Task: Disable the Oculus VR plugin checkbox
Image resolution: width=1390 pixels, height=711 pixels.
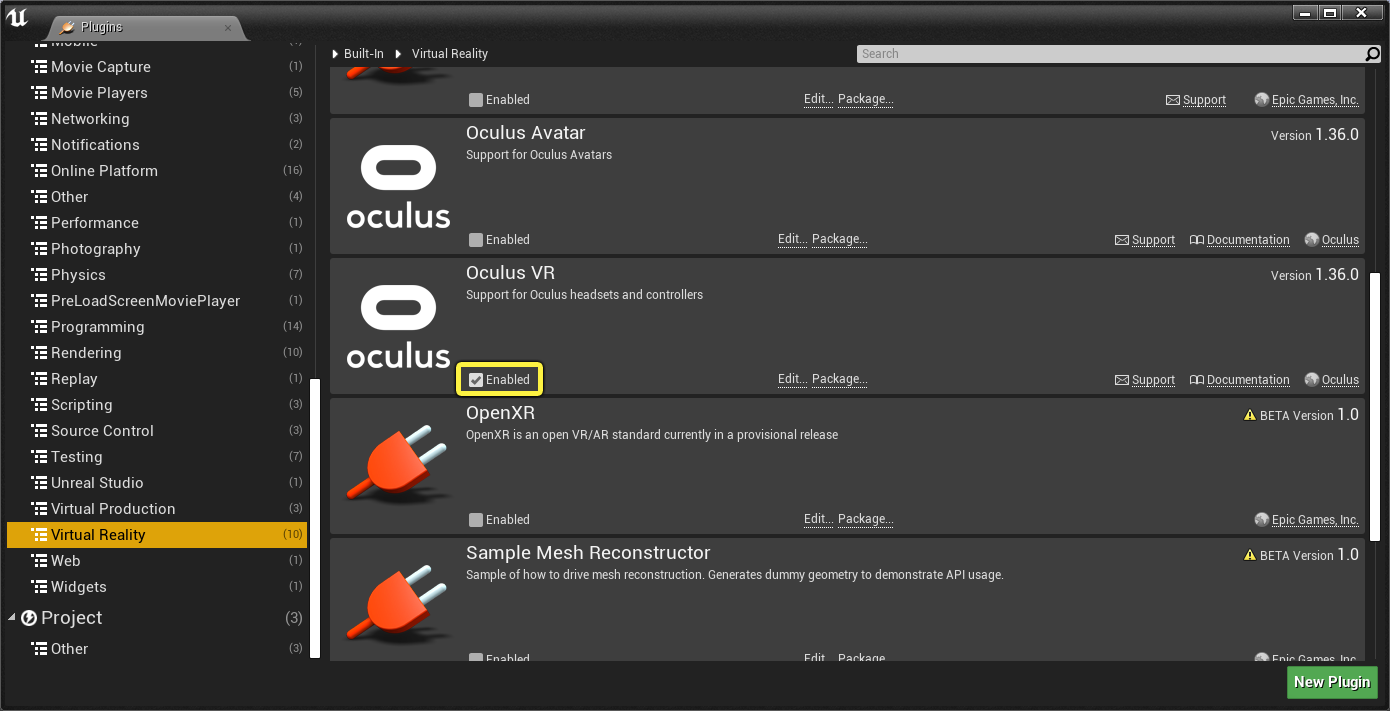Action: click(476, 380)
